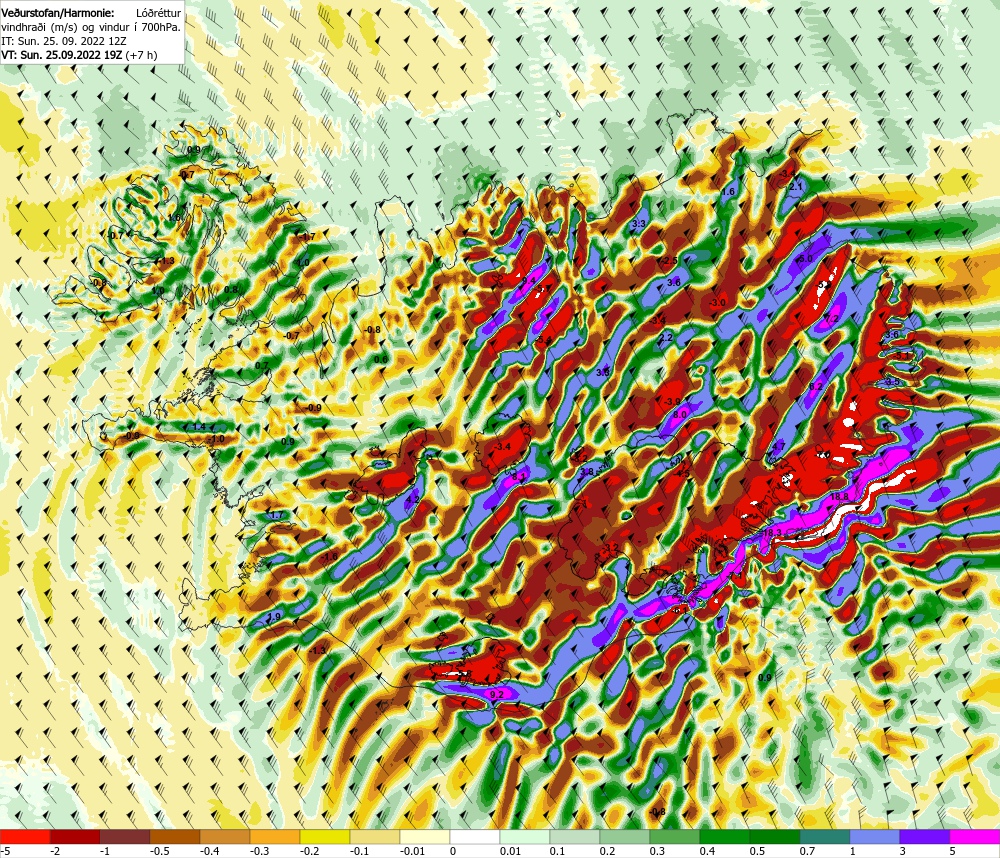Click the "vindhraði (m/s) og vindur í 700hPa." line
This screenshot has width=1000, height=858.
click(91, 27)
